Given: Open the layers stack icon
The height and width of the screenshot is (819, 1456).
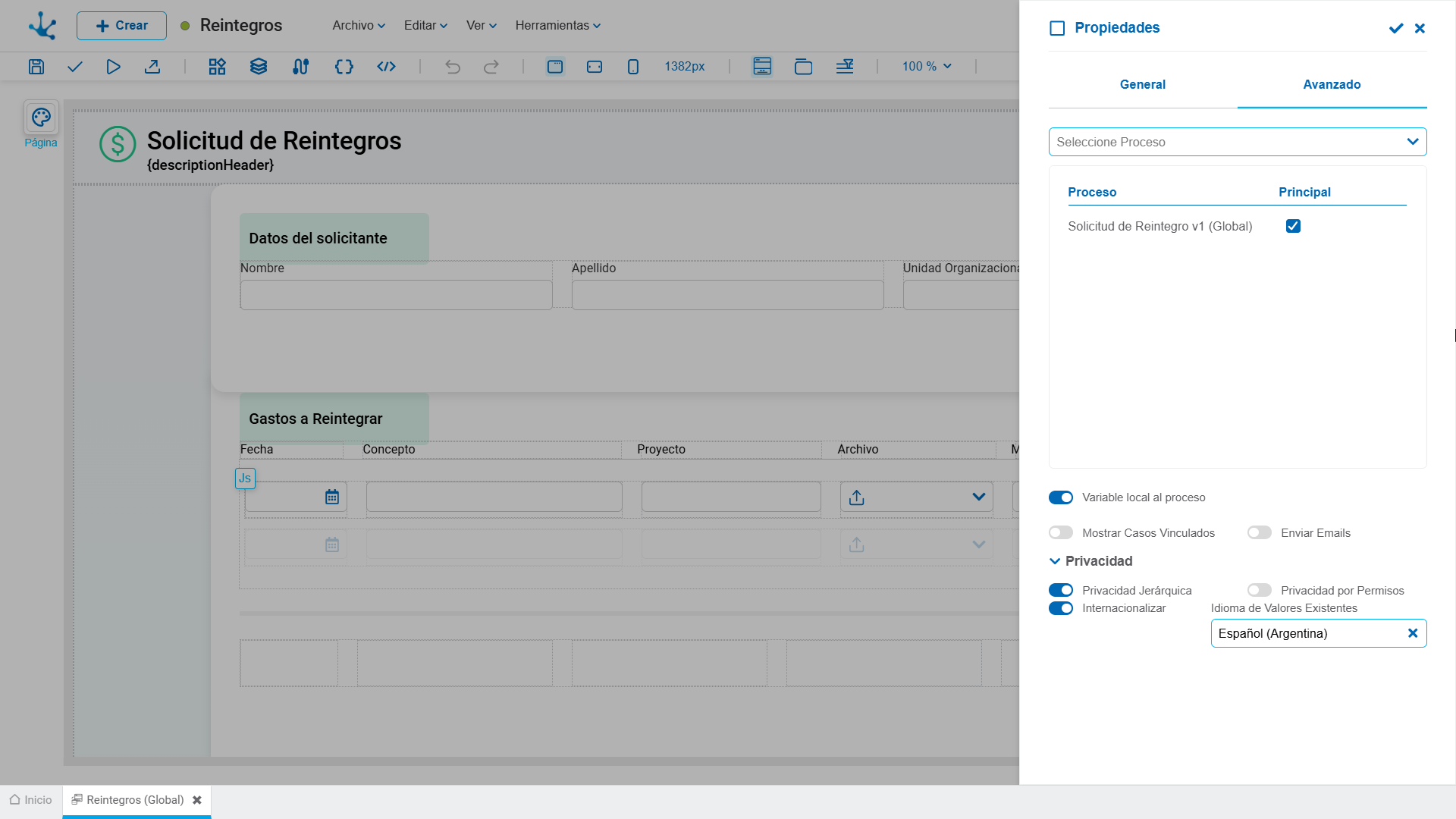Looking at the screenshot, I should coord(259,67).
